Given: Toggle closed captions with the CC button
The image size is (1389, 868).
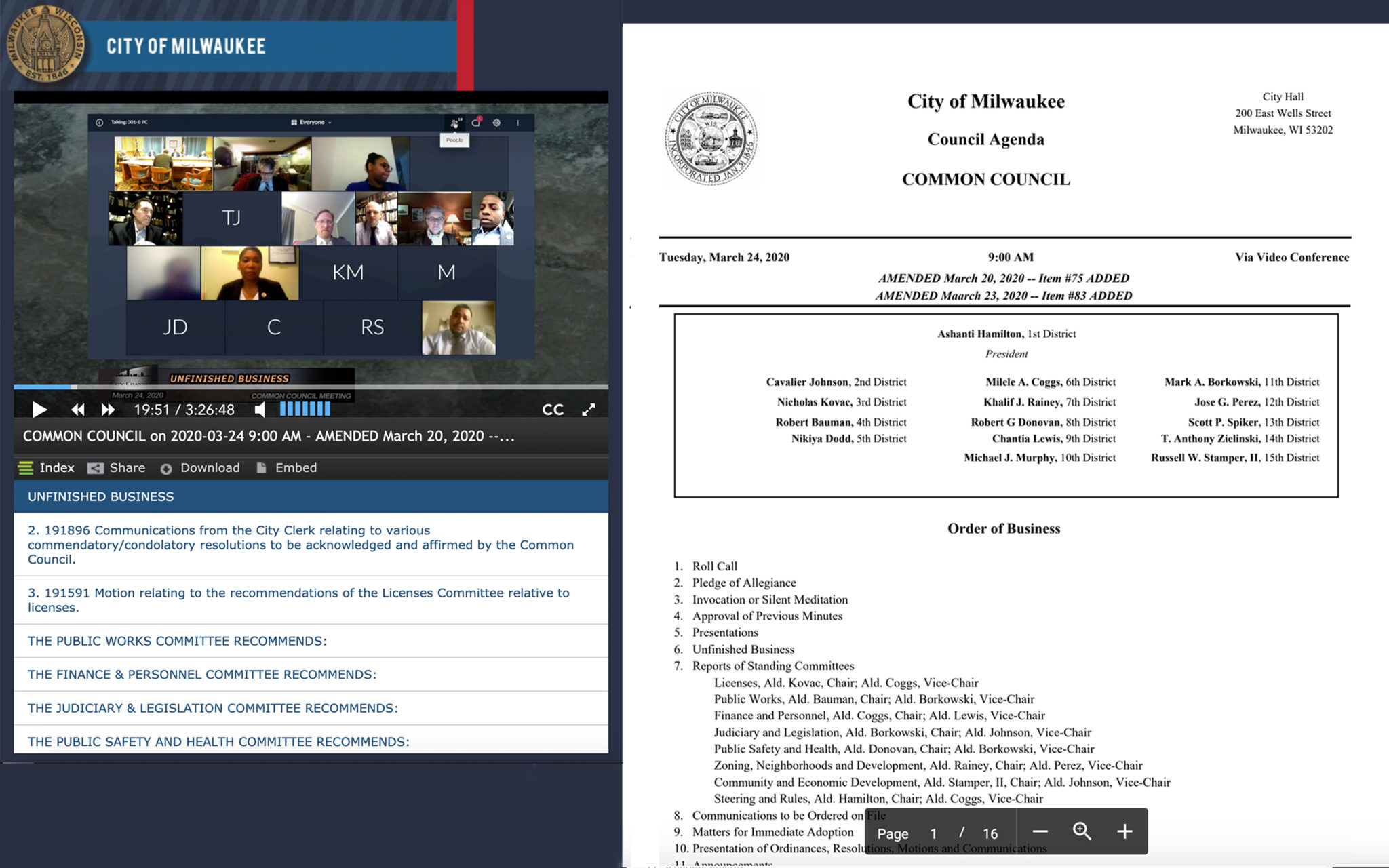Looking at the screenshot, I should click(553, 409).
